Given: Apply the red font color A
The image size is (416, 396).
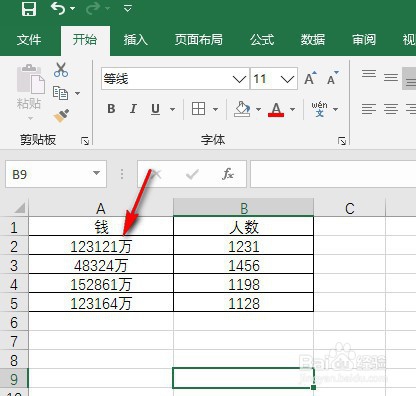Looking at the screenshot, I should [276, 109].
